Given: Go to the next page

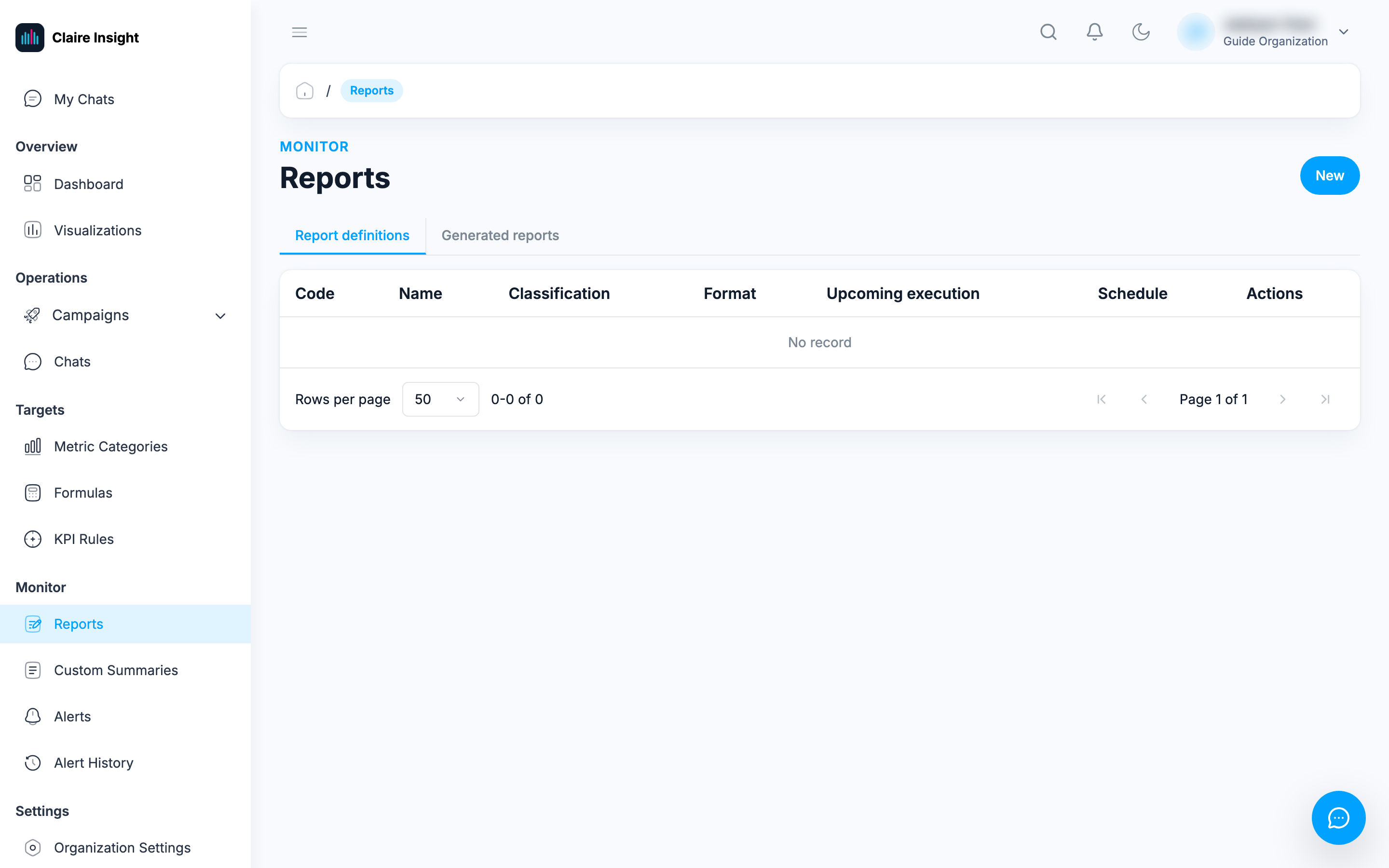Looking at the screenshot, I should click(1282, 399).
